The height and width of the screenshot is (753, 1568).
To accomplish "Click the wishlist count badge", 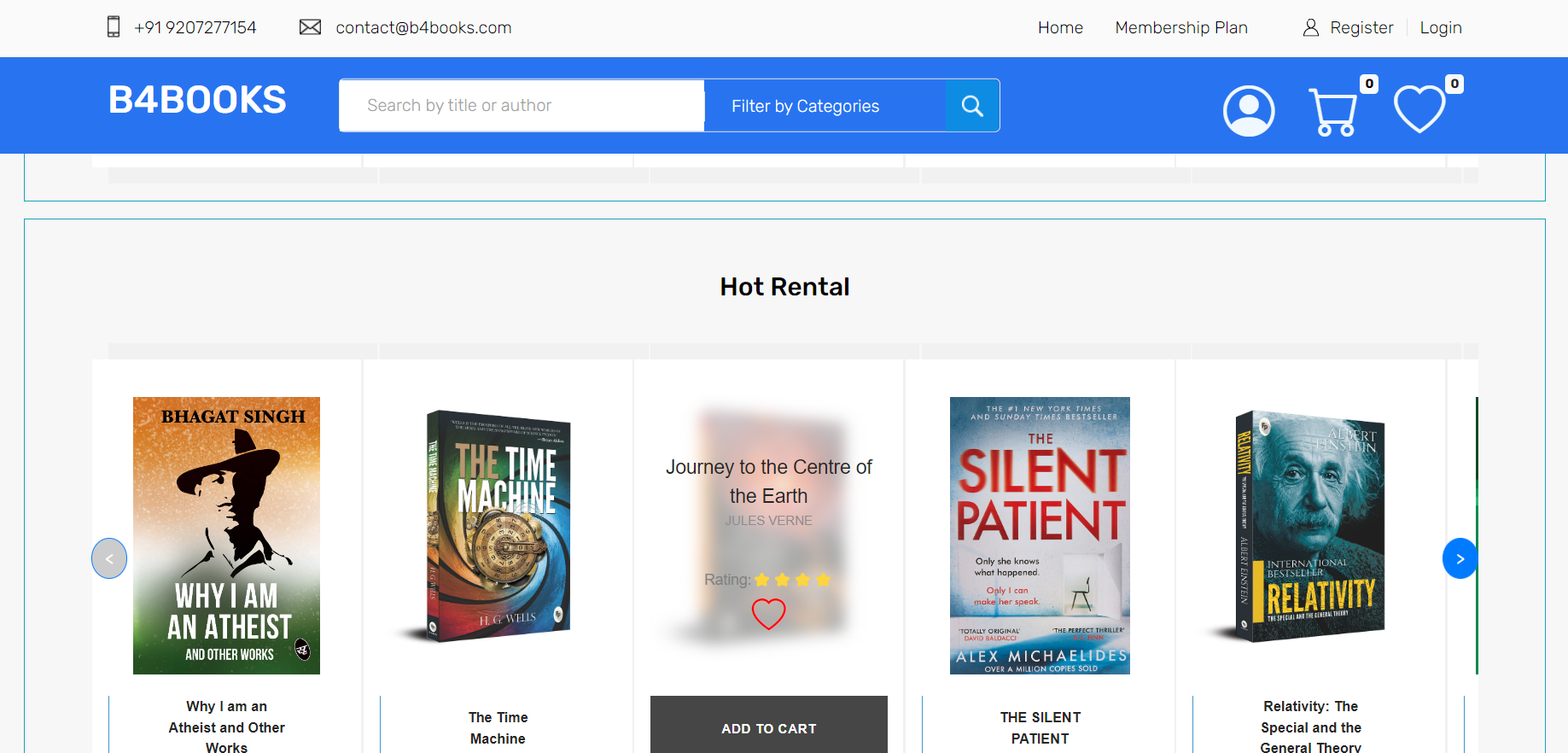I will tap(1454, 84).
